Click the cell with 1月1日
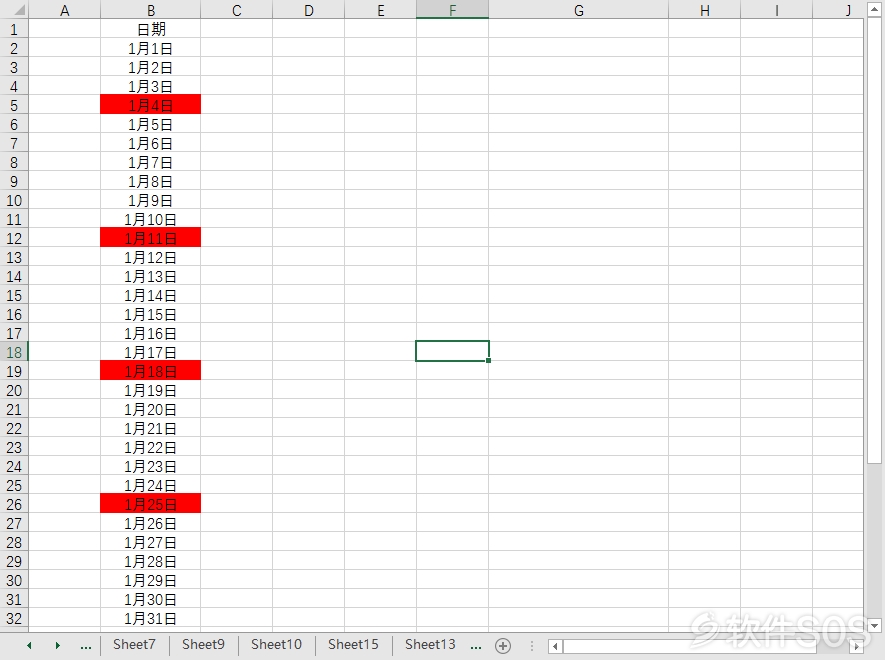Image resolution: width=885 pixels, height=660 pixels. 151,49
